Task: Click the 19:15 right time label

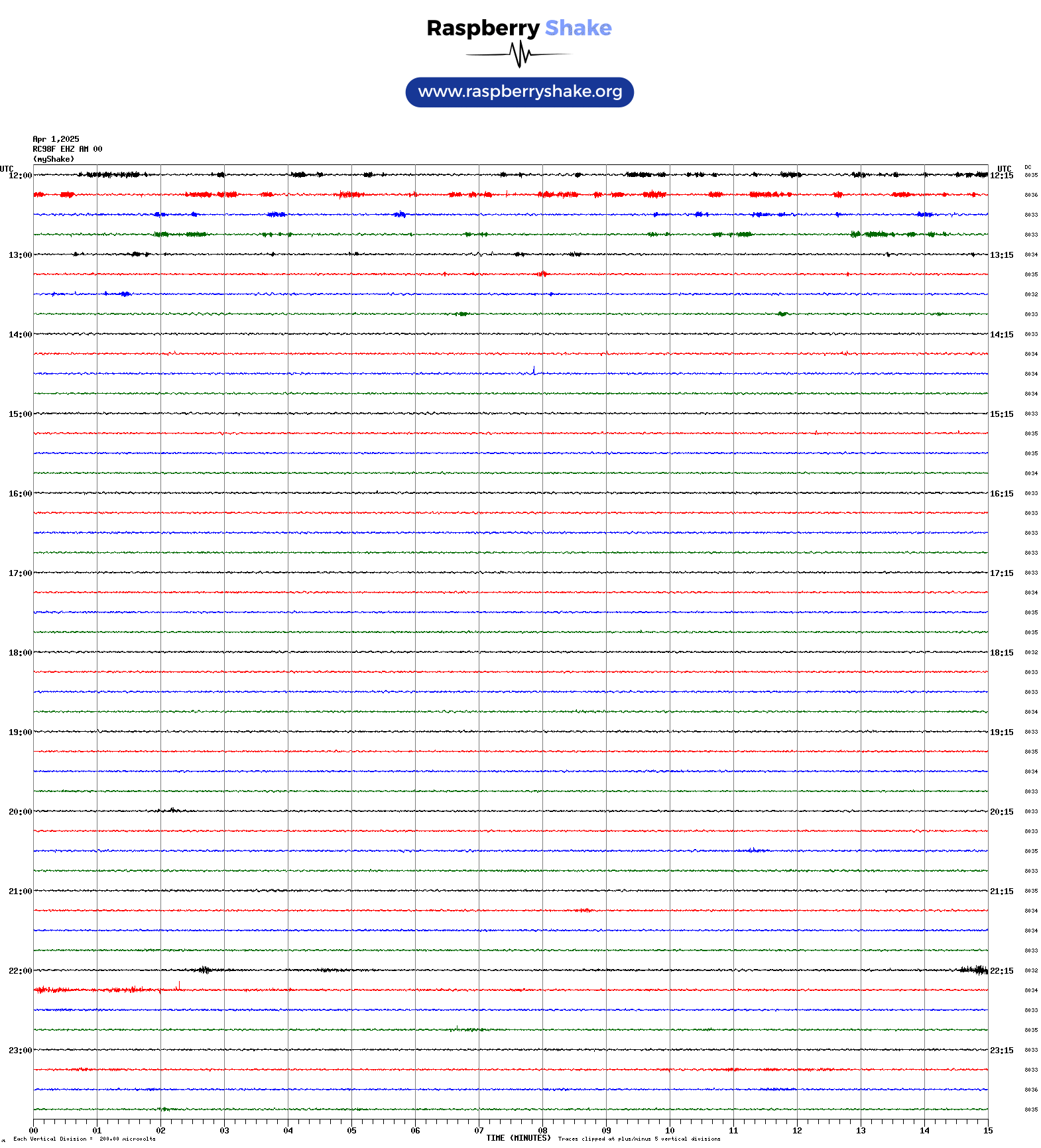Action: point(1002,732)
